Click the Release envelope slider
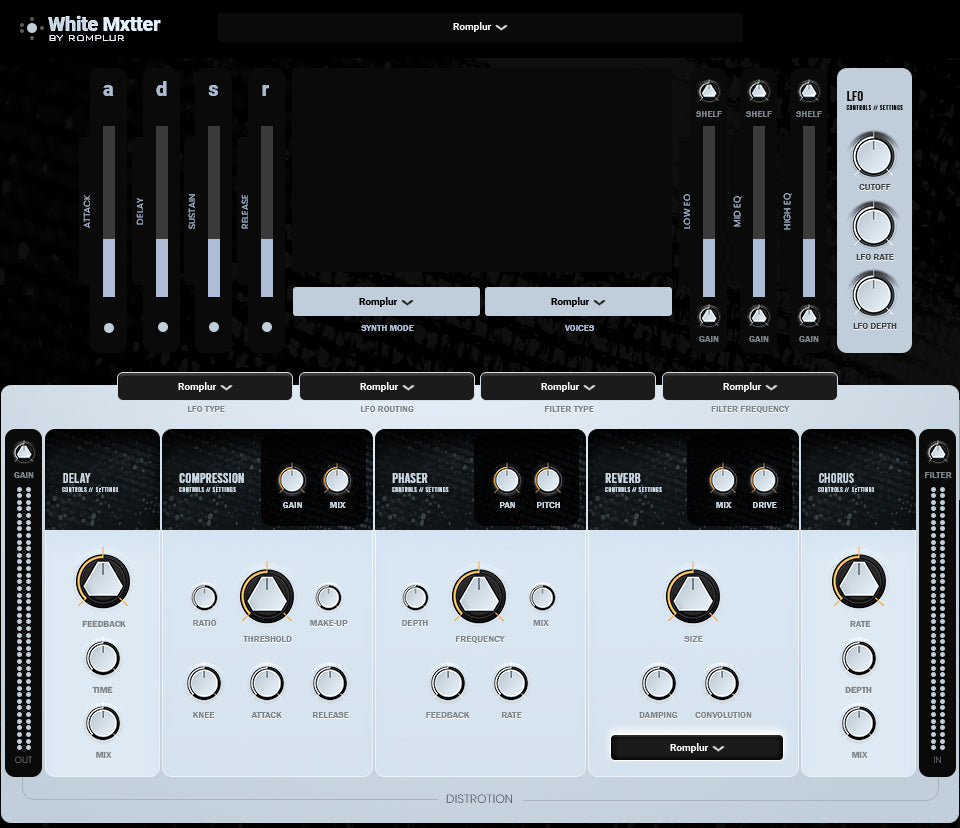 [267, 211]
